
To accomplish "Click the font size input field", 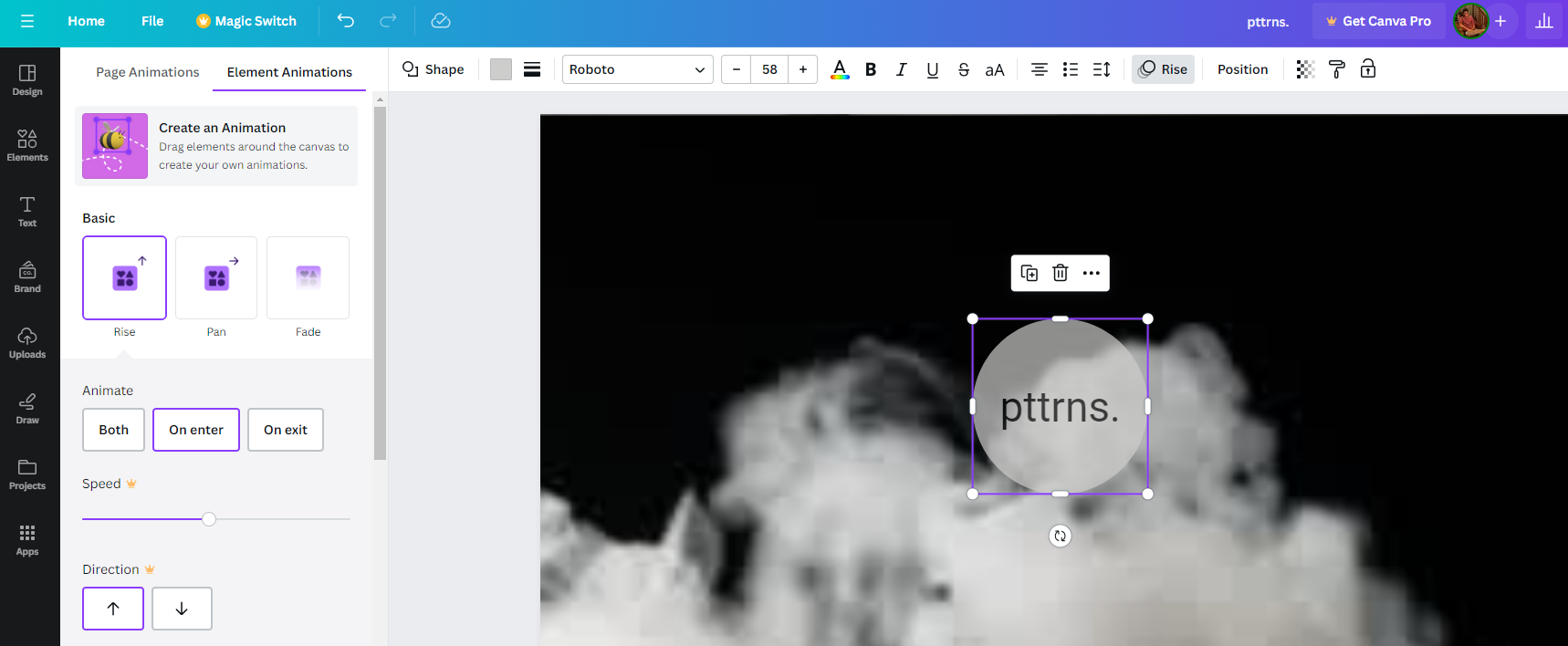I will tap(769, 69).
